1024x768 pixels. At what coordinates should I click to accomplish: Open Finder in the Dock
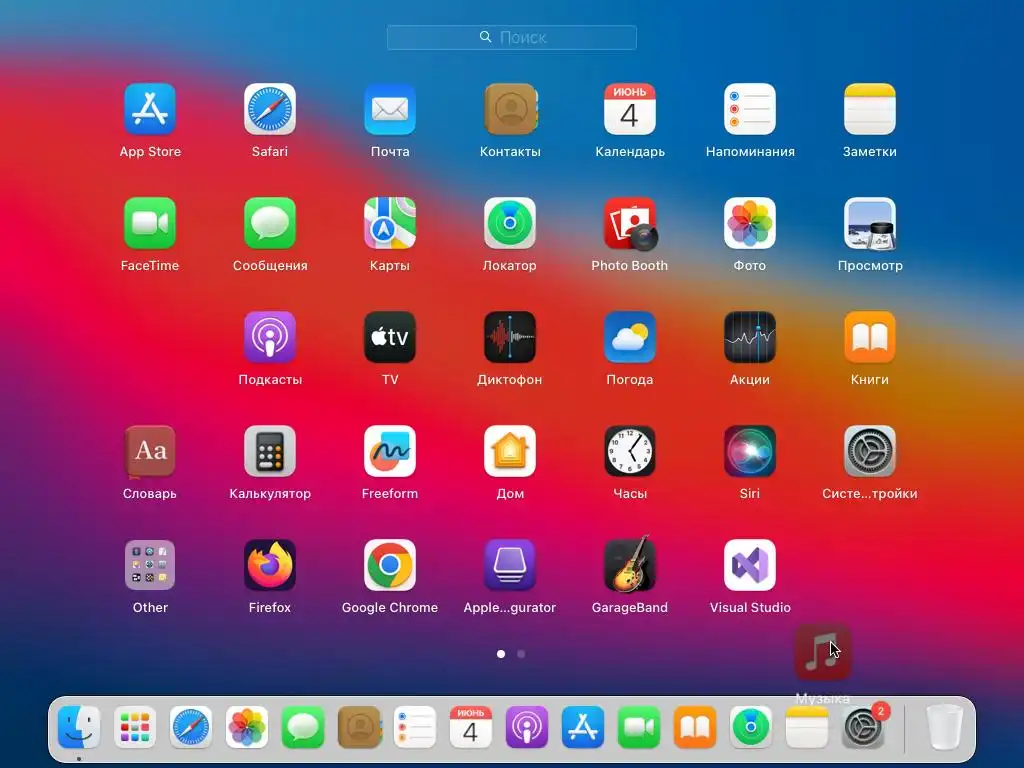pos(79,727)
